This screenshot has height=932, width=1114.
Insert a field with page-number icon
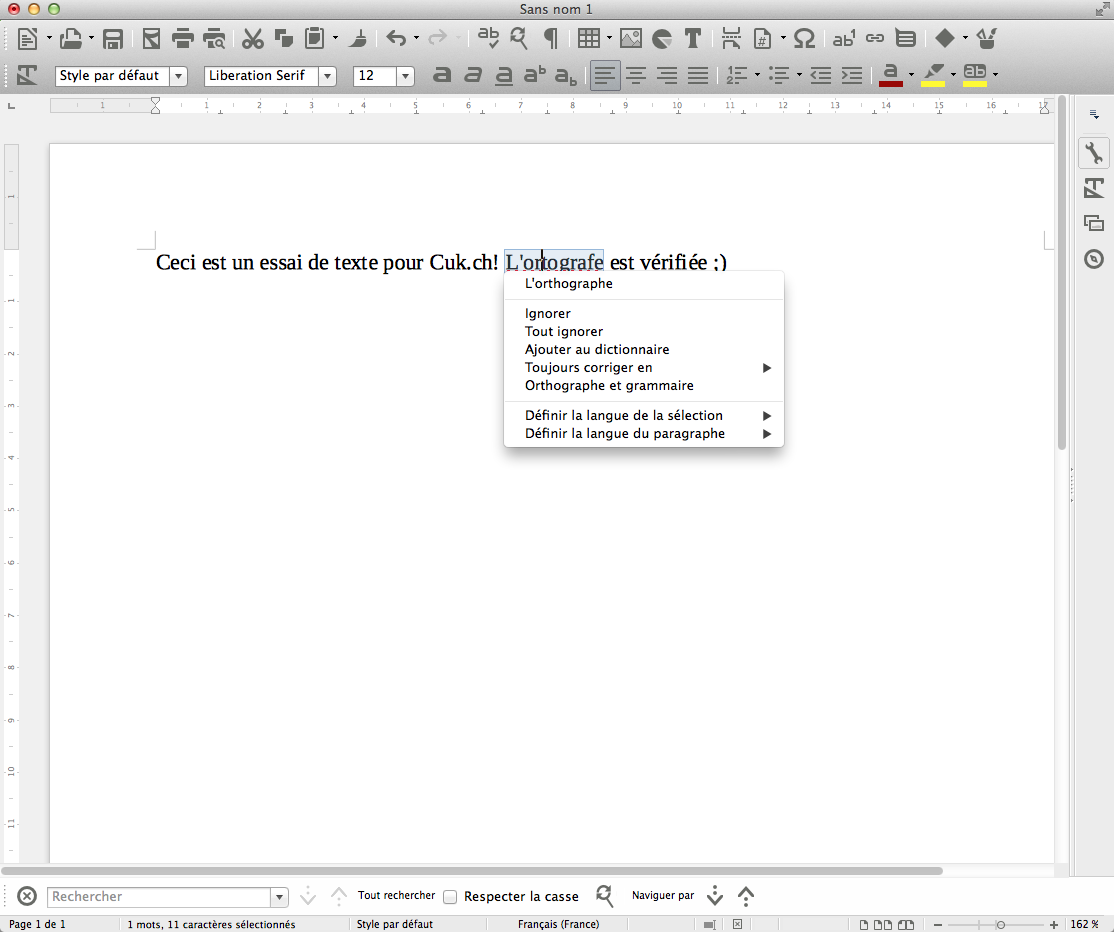[762, 38]
